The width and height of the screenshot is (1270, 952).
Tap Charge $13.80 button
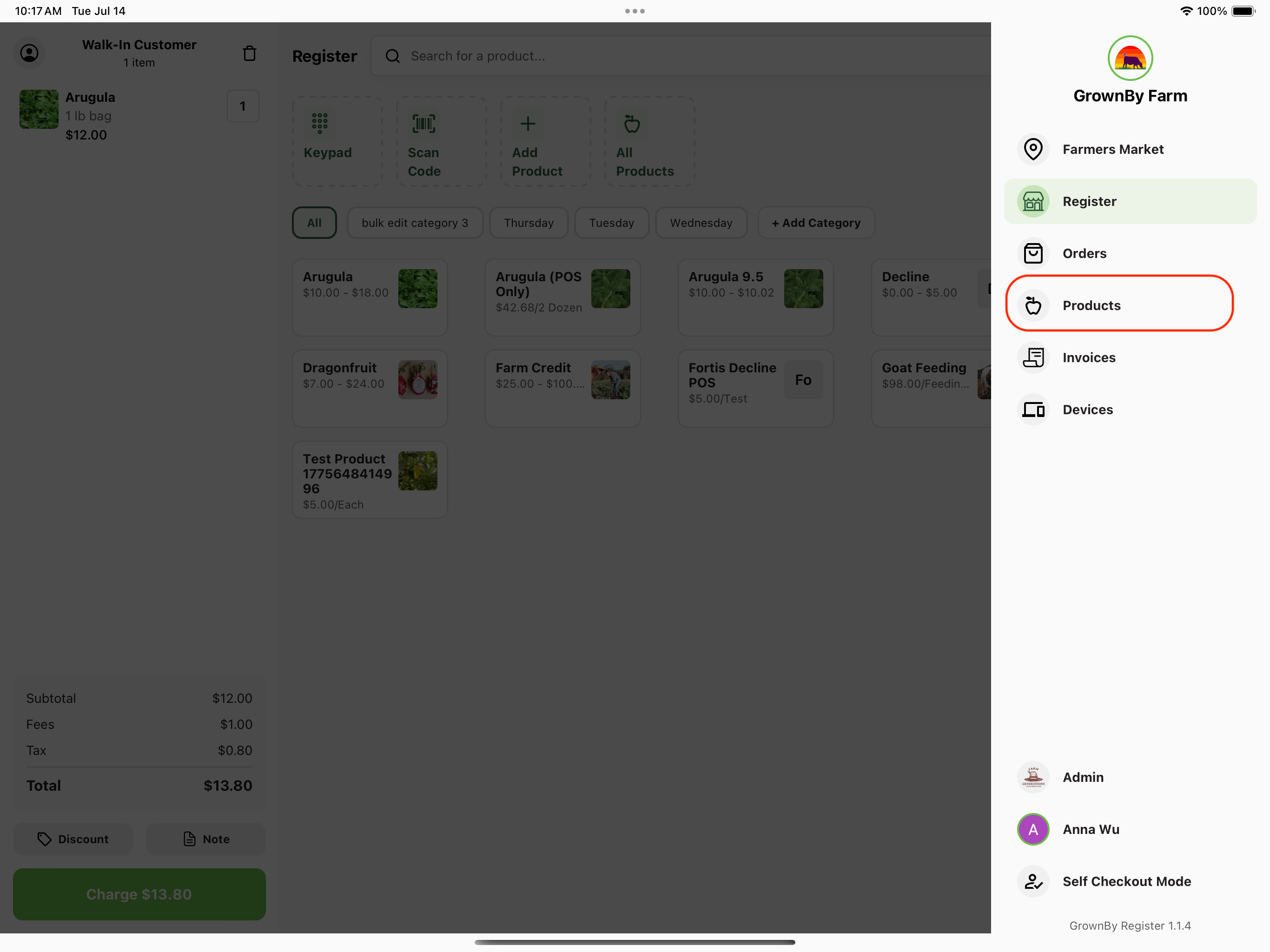click(139, 894)
